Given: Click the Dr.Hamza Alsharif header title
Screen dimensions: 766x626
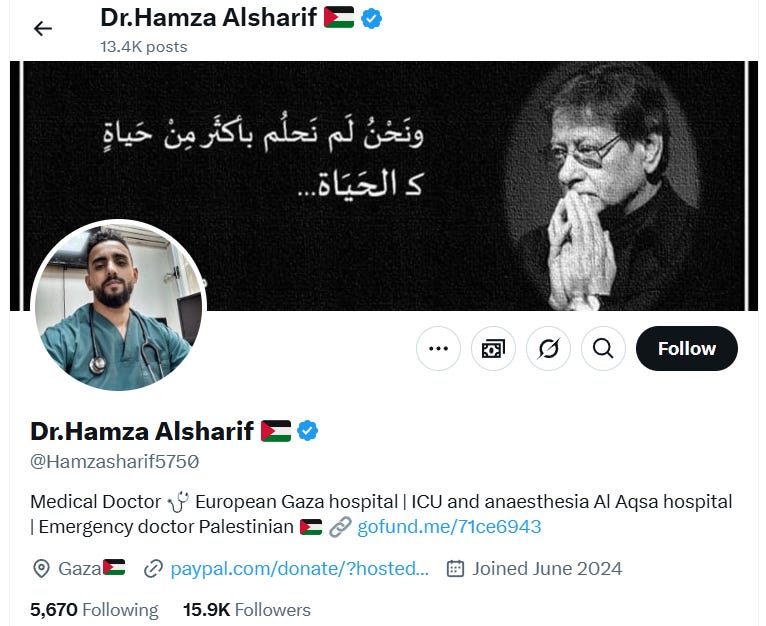Looking at the screenshot, I should tap(209, 18).
